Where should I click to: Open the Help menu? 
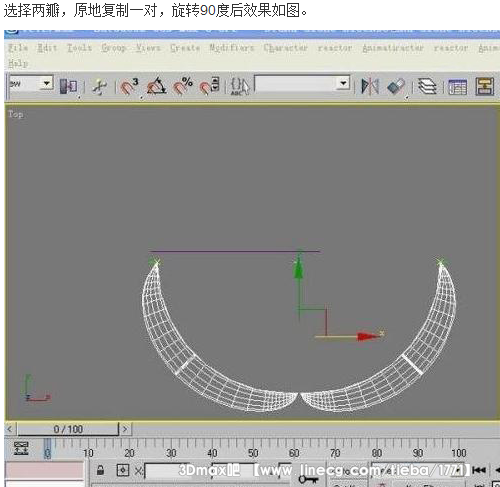(18, 63)
